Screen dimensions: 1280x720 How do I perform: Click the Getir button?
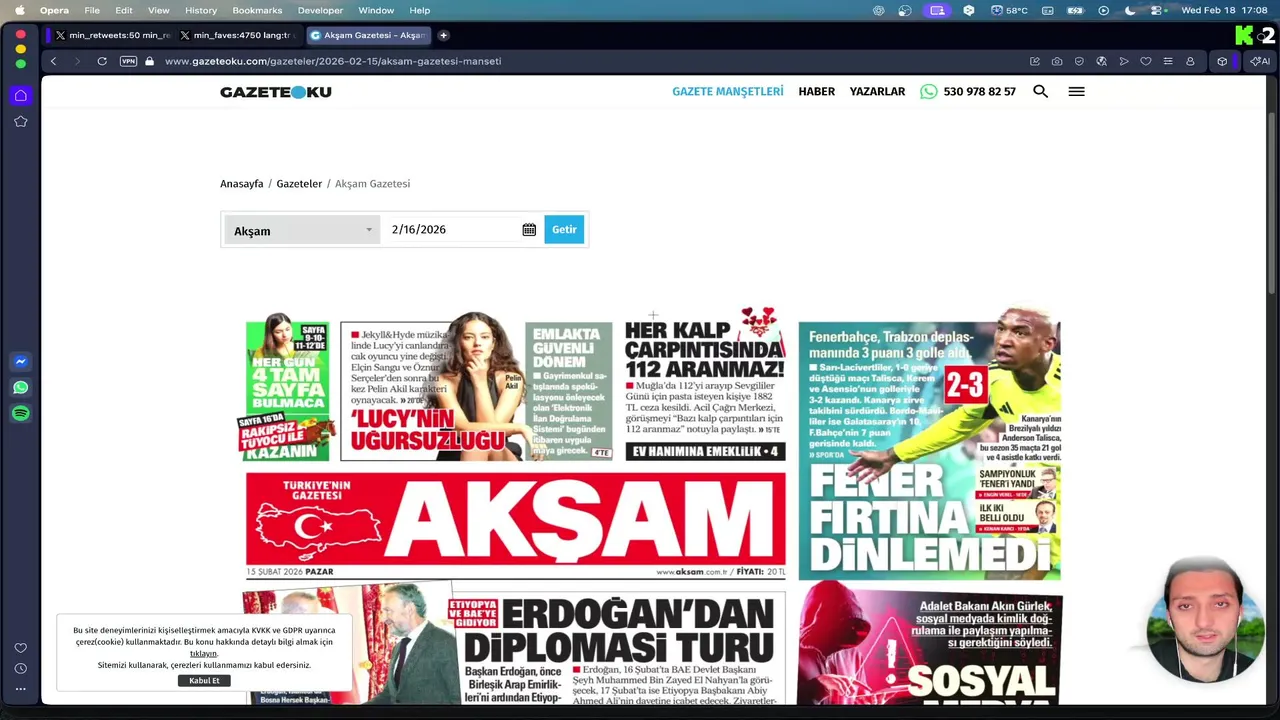[x=564, y=230]
